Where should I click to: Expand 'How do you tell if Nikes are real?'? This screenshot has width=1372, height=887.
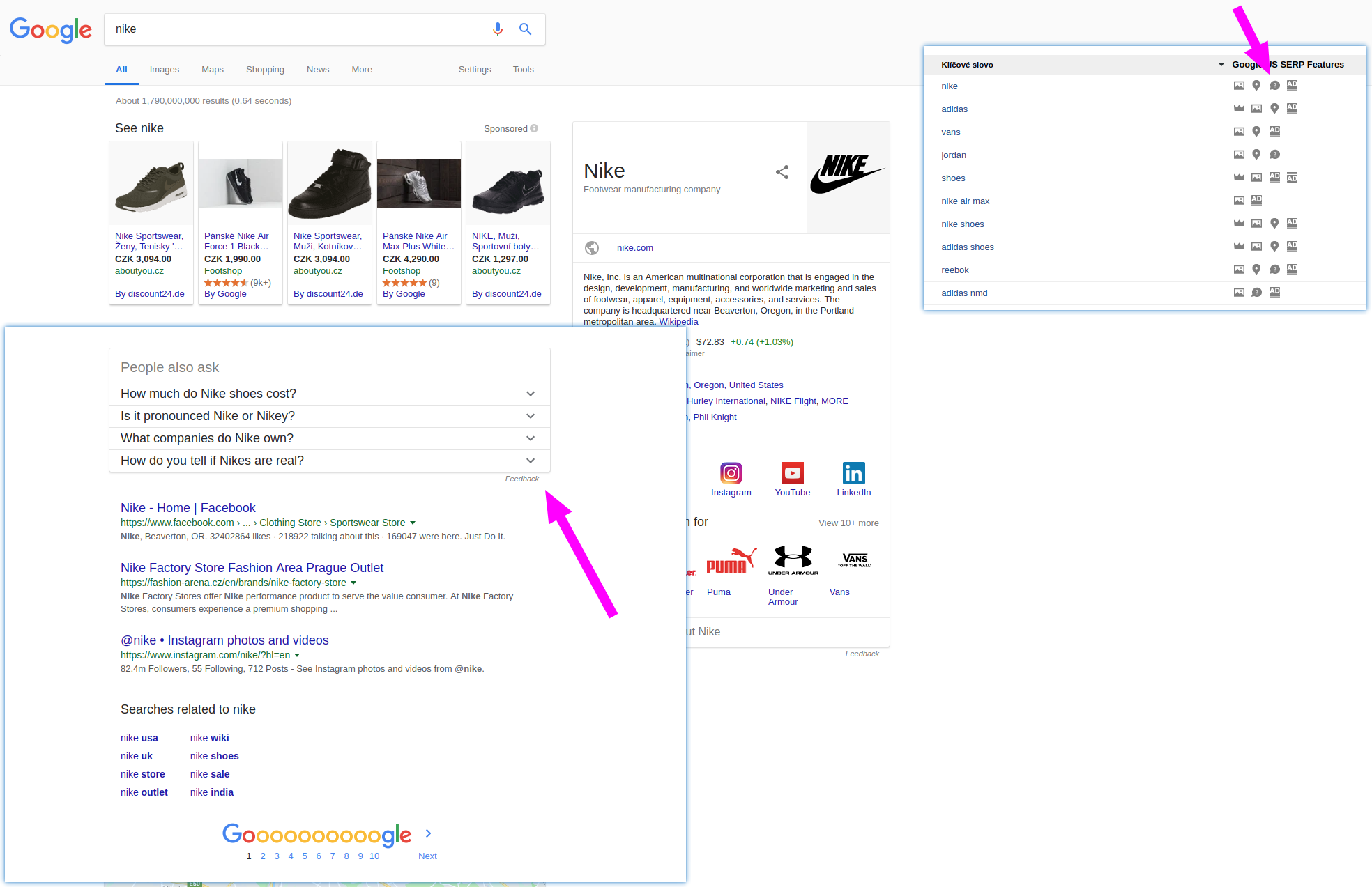[330, 461]
